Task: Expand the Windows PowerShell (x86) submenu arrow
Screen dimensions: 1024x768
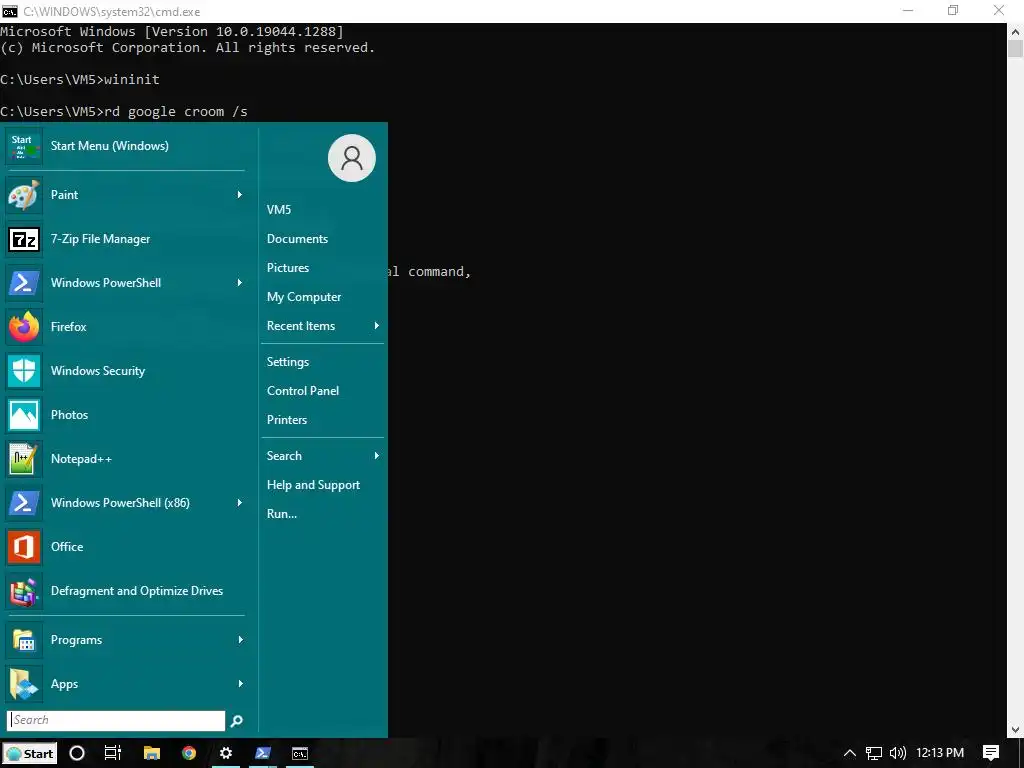Action: pyautogui.click(x=240, y=503)
